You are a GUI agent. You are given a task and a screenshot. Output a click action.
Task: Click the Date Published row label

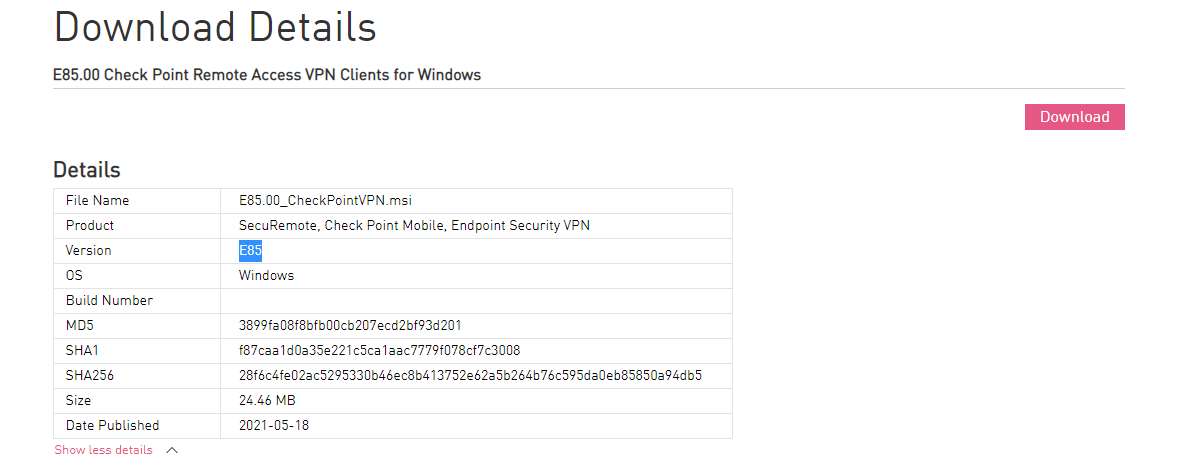[112, 426]
